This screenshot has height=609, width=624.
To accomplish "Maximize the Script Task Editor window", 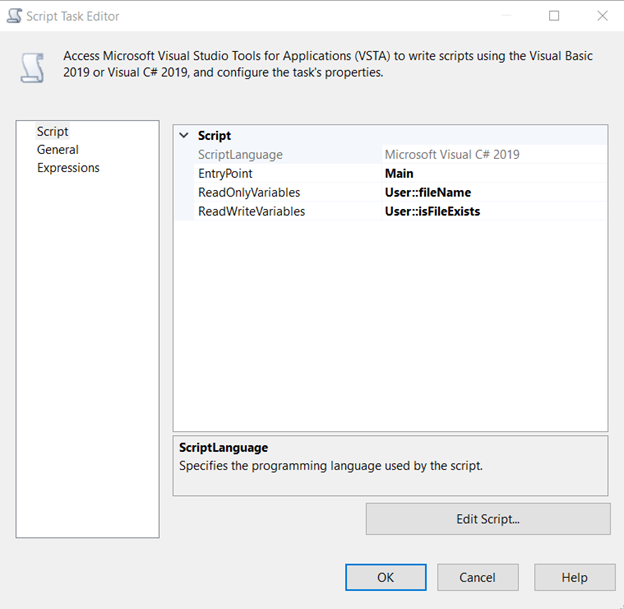I will click(x=554, y=16).
